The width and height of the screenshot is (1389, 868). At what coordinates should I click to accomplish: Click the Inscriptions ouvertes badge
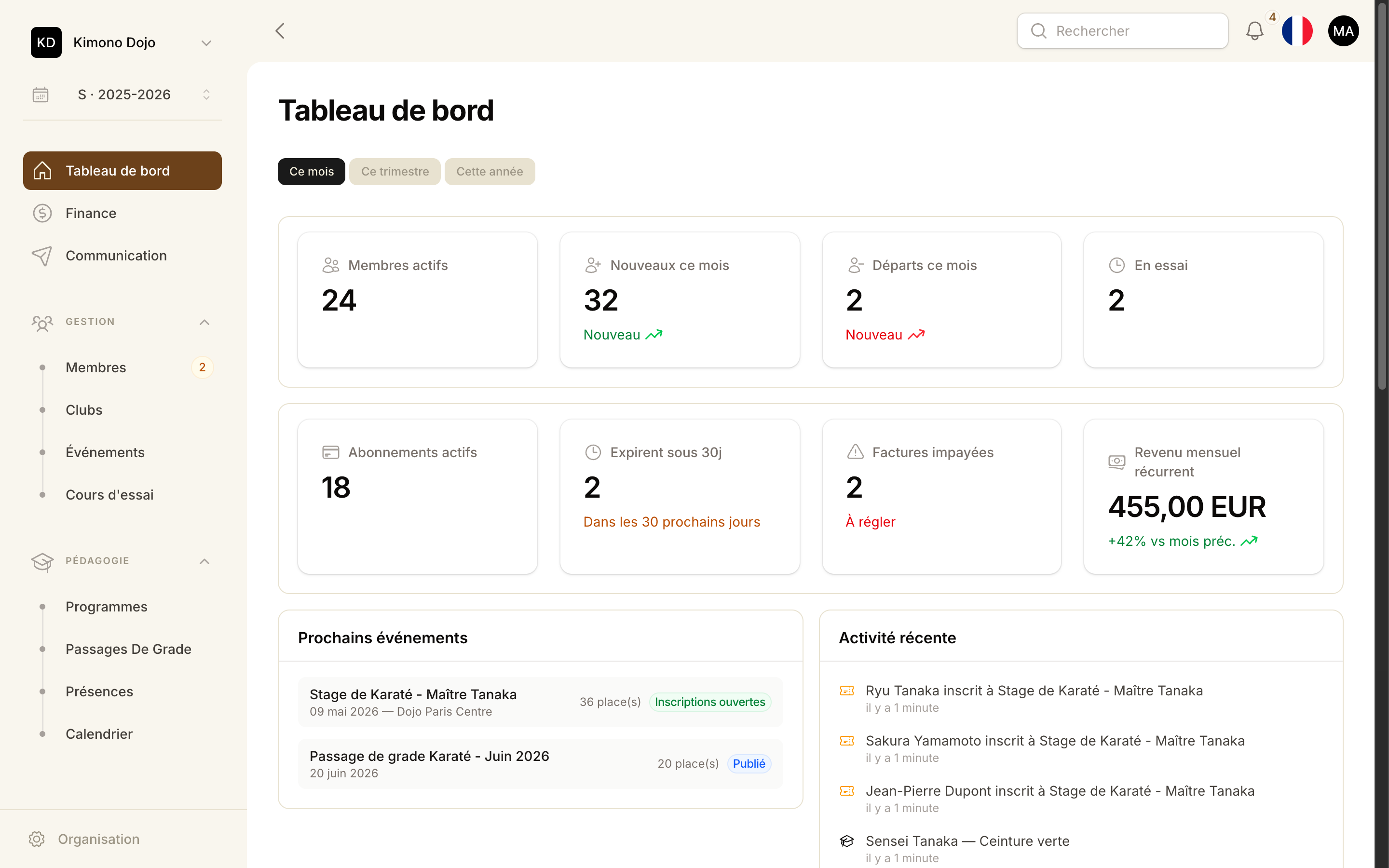click(x=709, y=702)
